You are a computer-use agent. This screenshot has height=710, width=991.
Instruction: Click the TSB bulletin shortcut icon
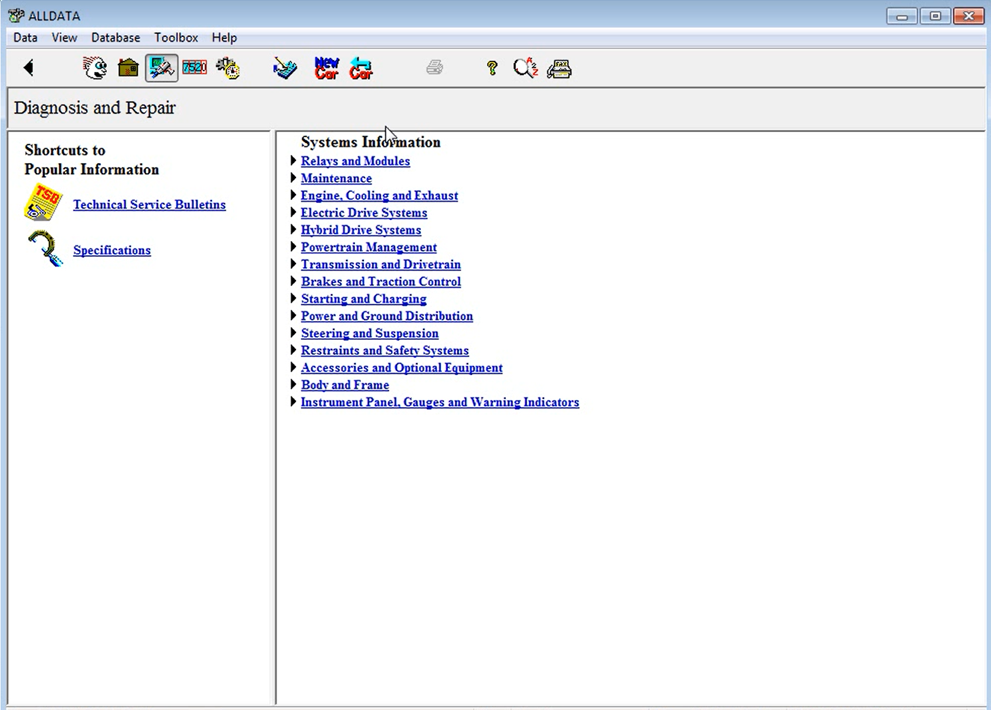click(x=43, y=202)
